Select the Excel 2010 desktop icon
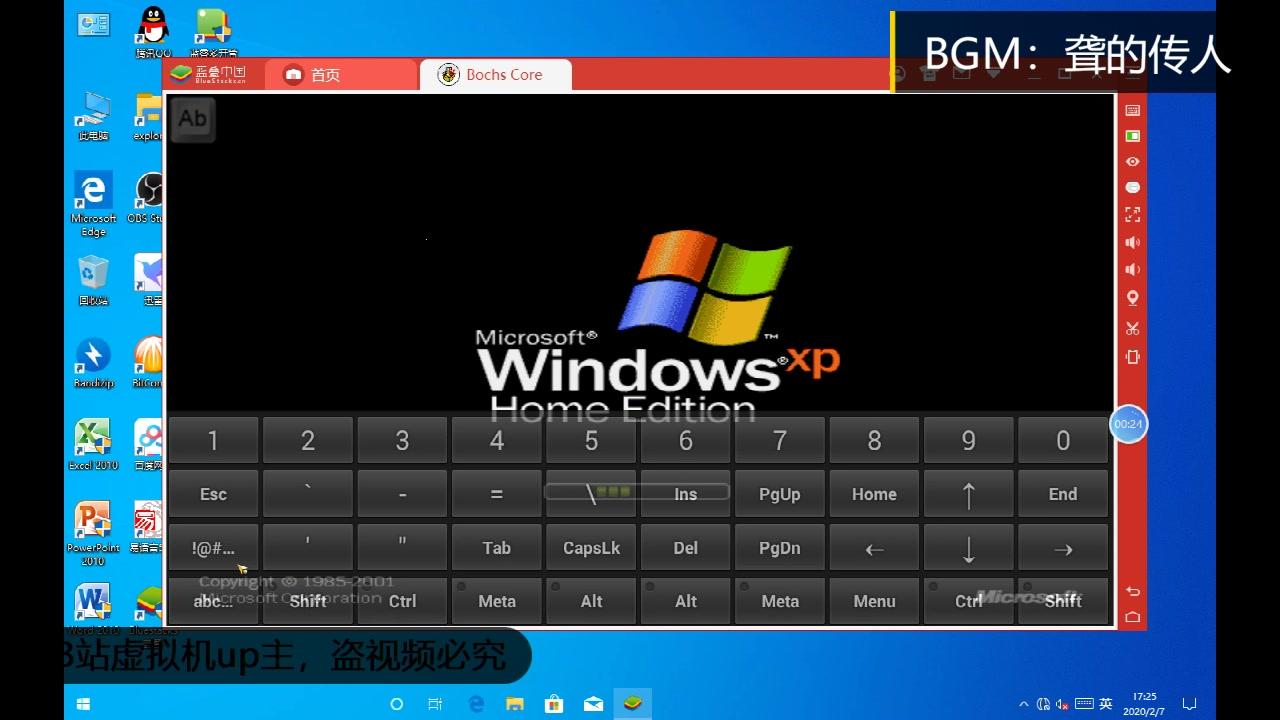This screenshot has height=720, width=1280. coord(93,445)
